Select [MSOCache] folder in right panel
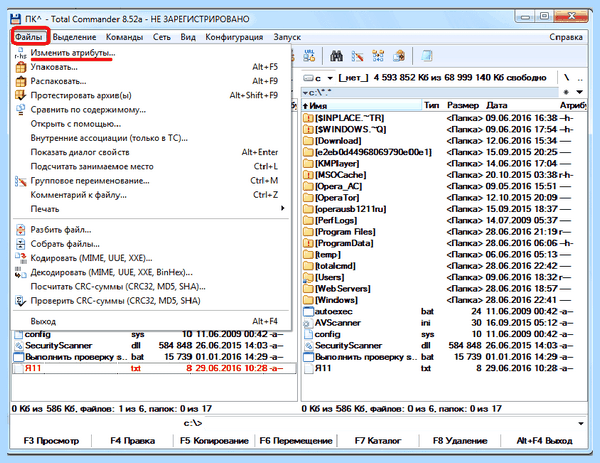The image size is (600, 463). pyautogui.click(x=444, y=175)
